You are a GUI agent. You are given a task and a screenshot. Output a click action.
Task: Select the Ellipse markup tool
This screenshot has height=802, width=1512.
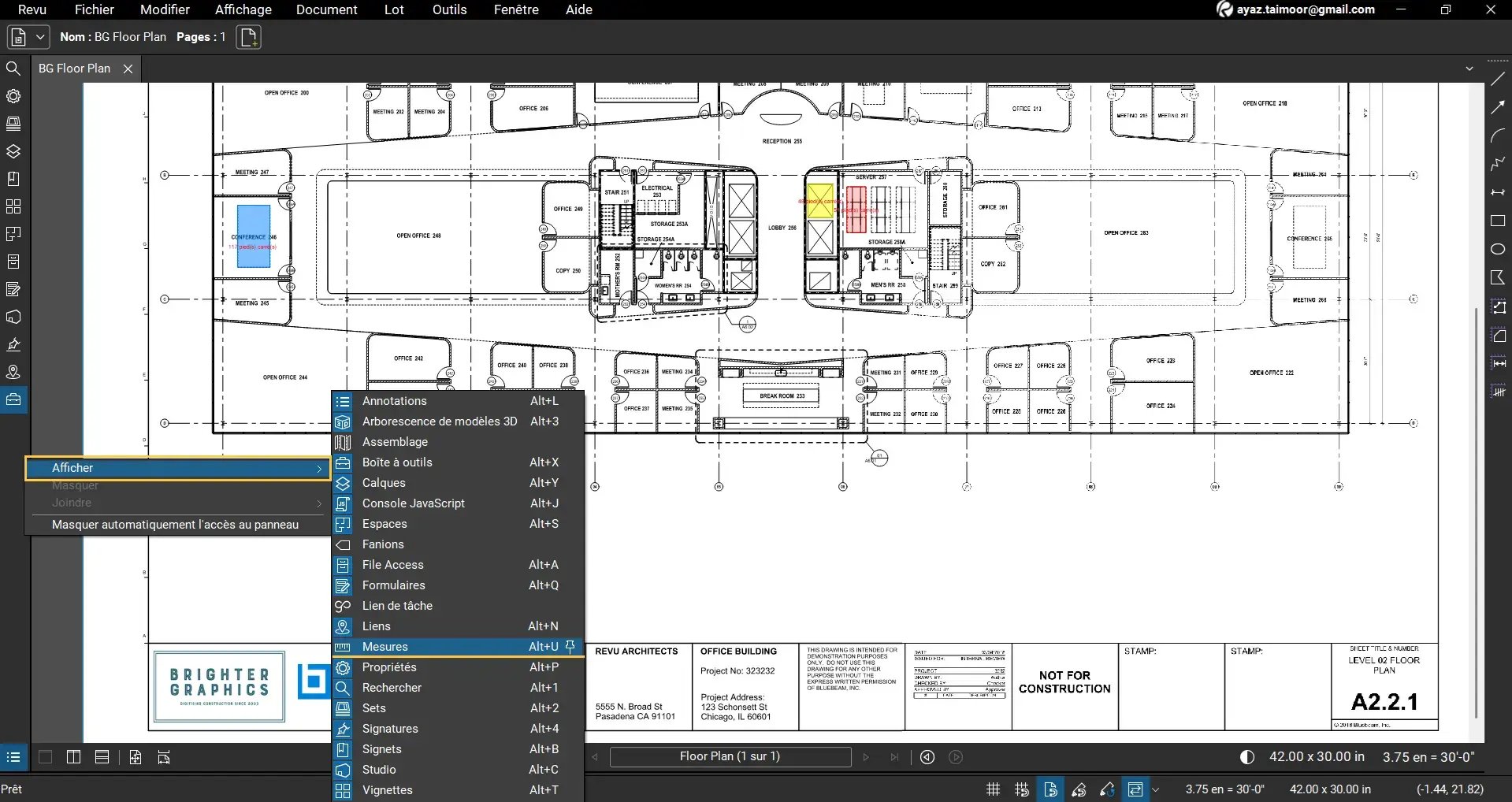click(1499, 249)
